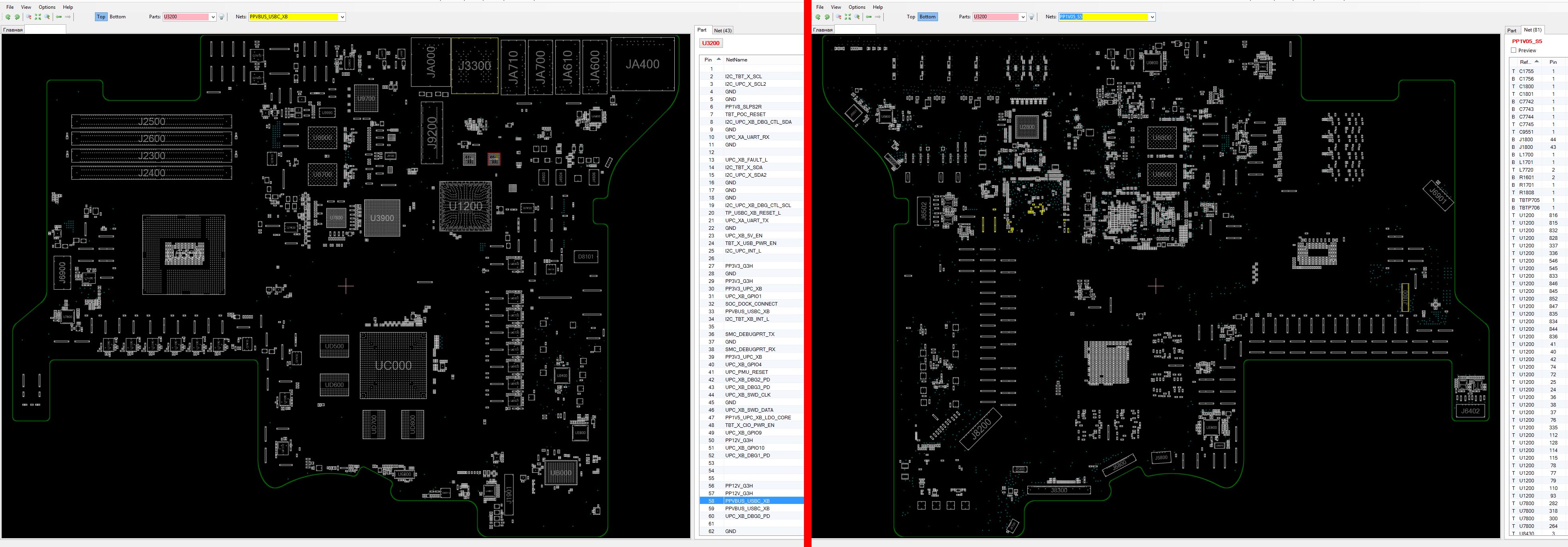Click the green back arrow, right window

869,17
